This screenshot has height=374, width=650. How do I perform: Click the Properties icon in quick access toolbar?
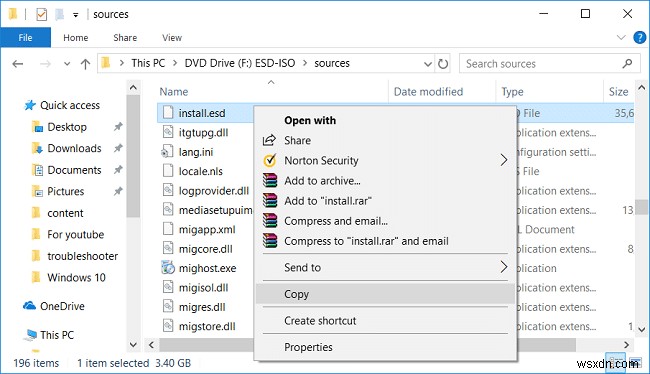pyautogui.click(x=41, y=15)
